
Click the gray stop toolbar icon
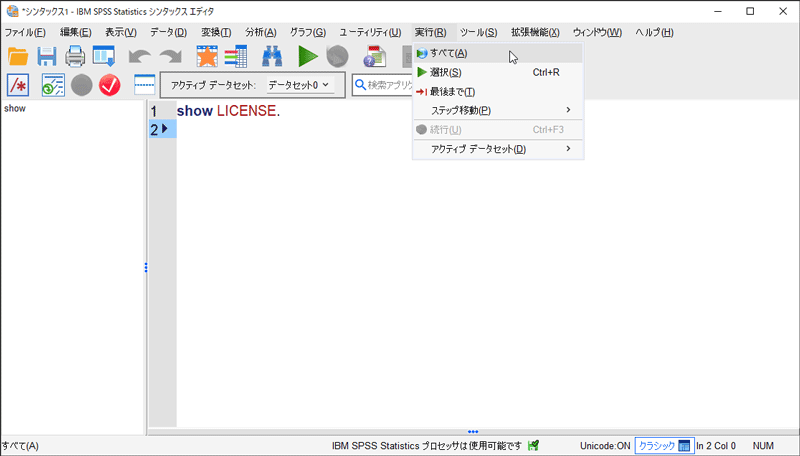click(337, 57)
